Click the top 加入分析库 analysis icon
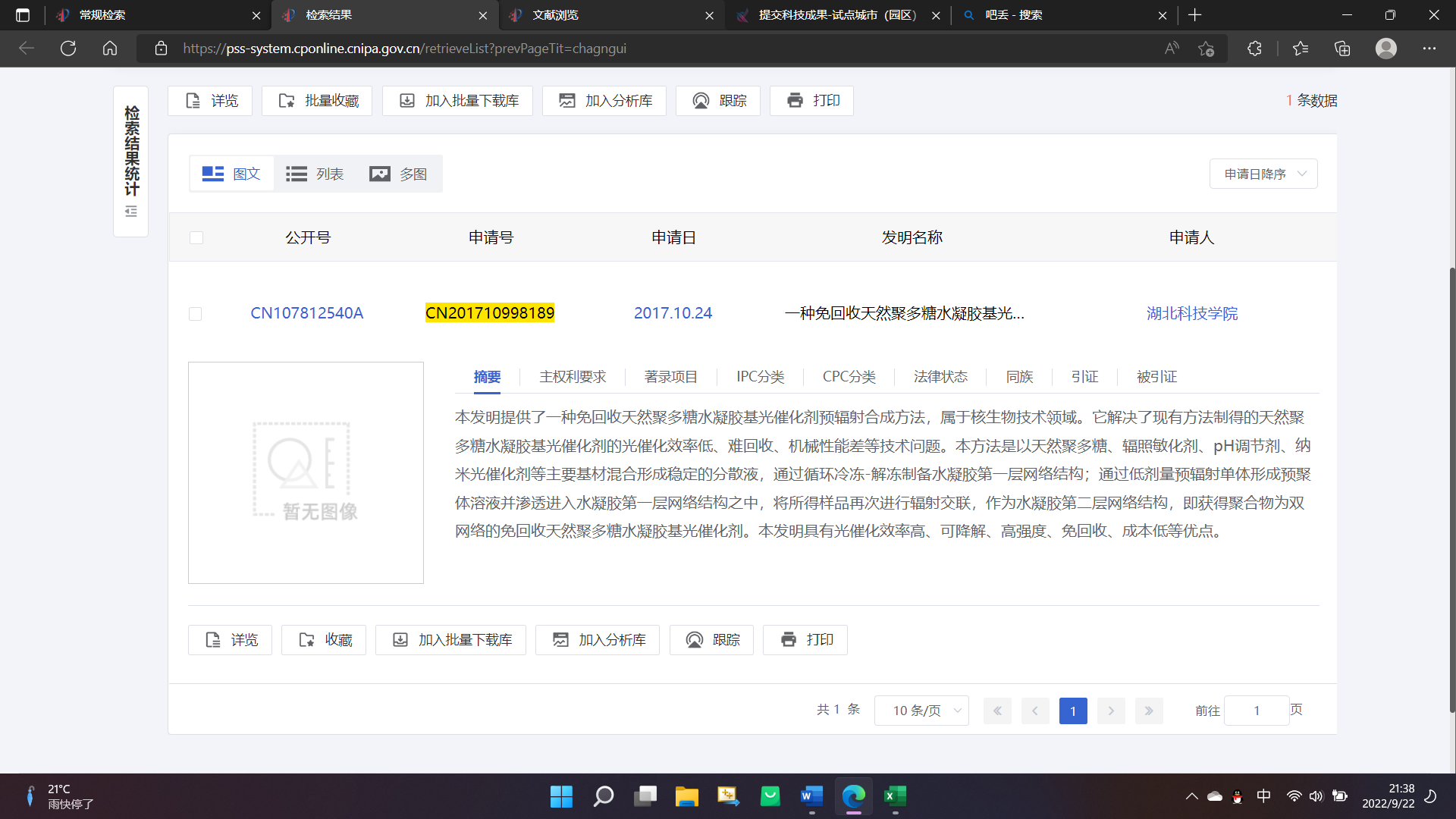 [x=567, y=101]
